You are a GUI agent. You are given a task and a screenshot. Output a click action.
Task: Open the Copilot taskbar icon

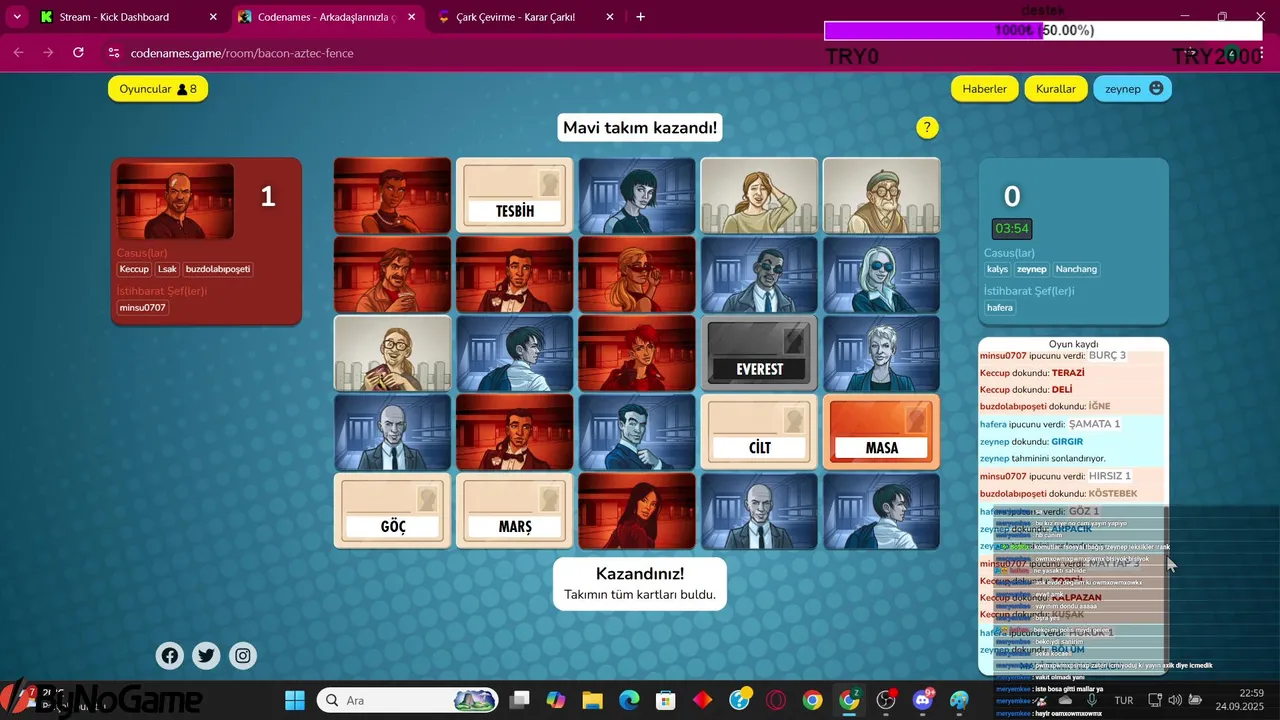tap(555, 700)
